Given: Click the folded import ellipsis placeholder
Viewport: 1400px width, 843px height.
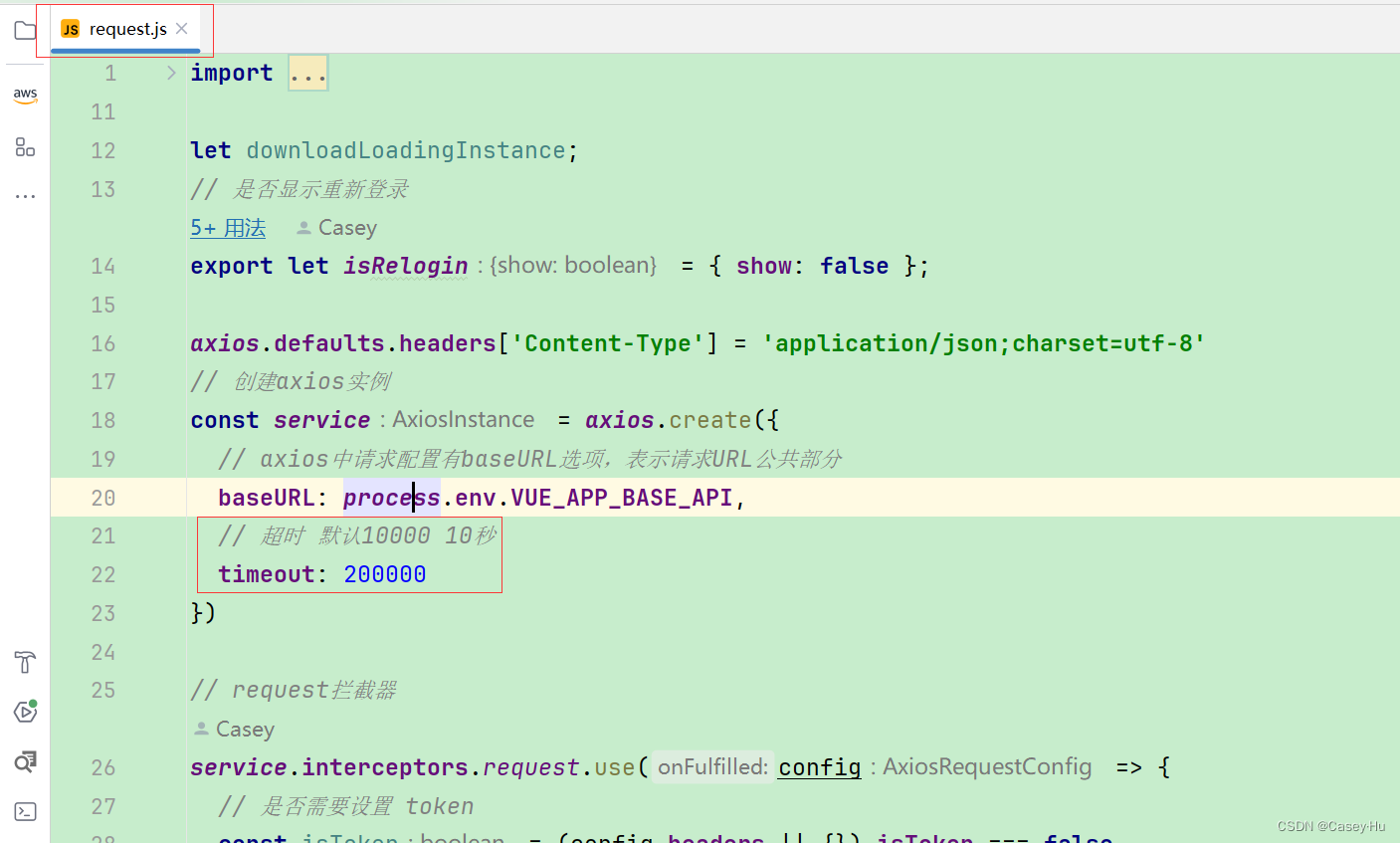Looking at the screenshot, I should coord(307,74).
